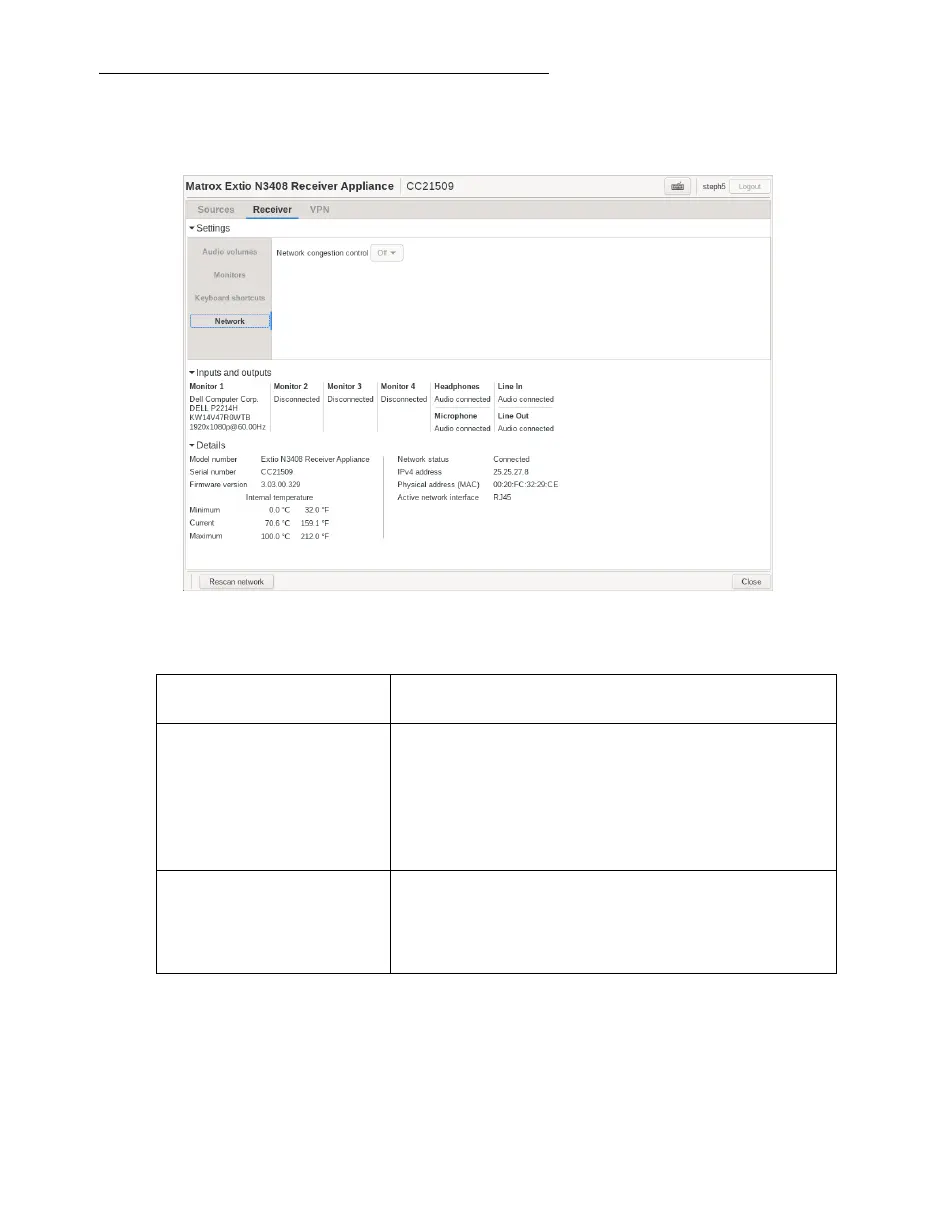Collapse the Details section

pos(208,445)
